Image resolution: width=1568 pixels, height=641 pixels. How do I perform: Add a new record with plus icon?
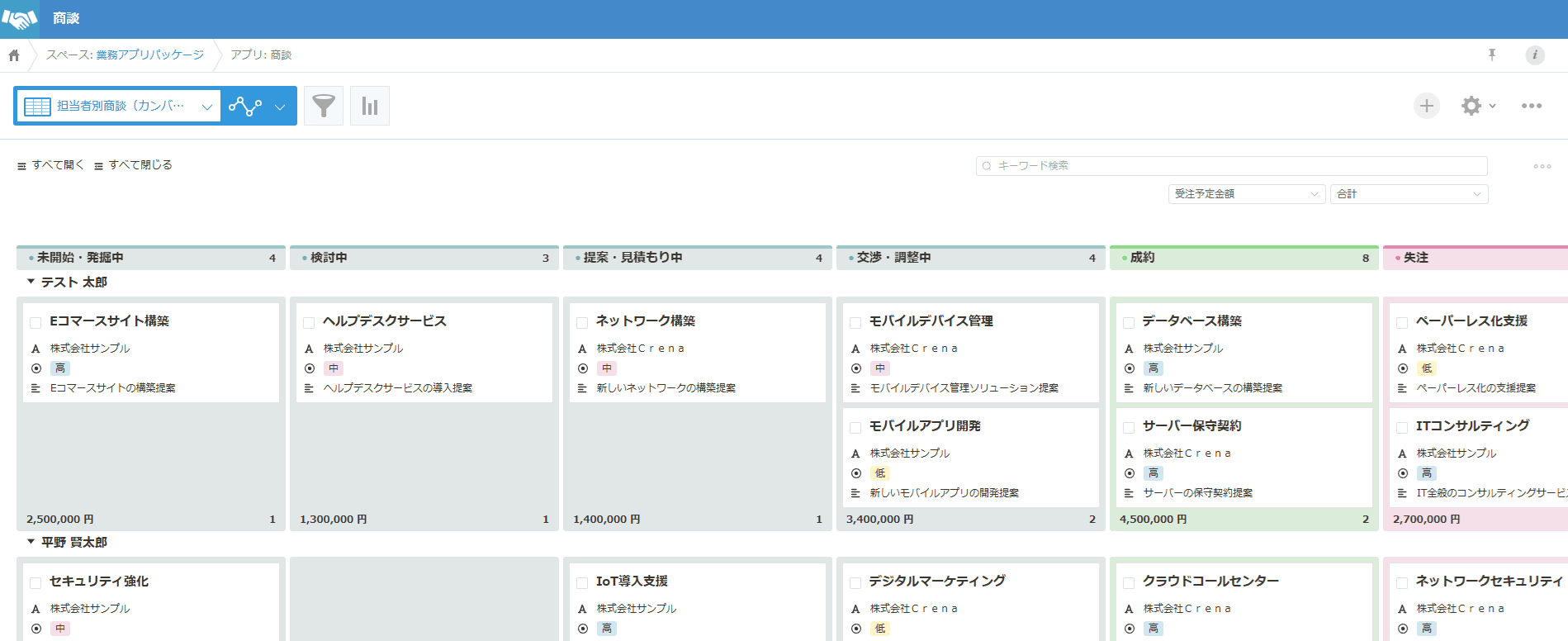1427,106
